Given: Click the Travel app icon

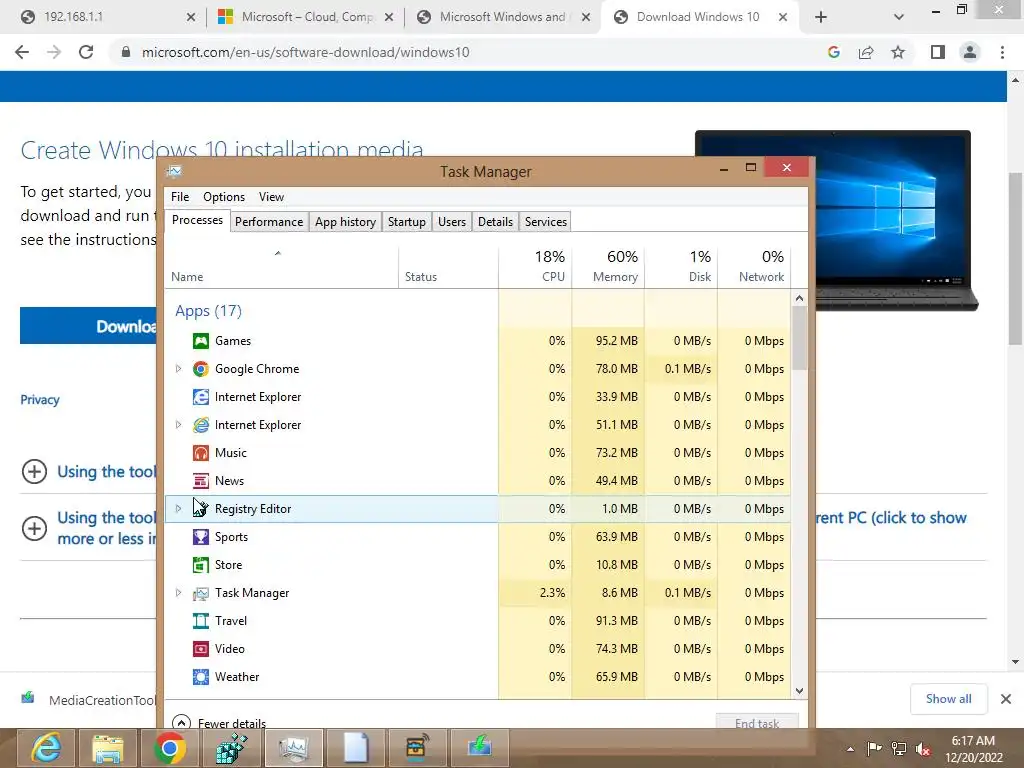Looking at the screenshot, I should [200, 621].
